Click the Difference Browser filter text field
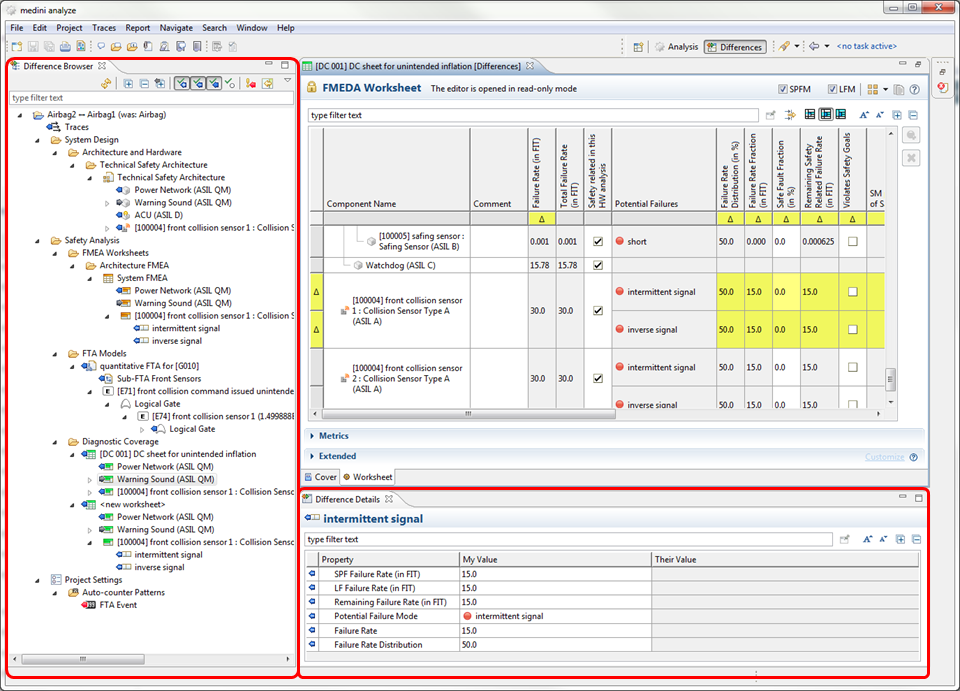The image size is (960, 691). click(x=150, y=98)
